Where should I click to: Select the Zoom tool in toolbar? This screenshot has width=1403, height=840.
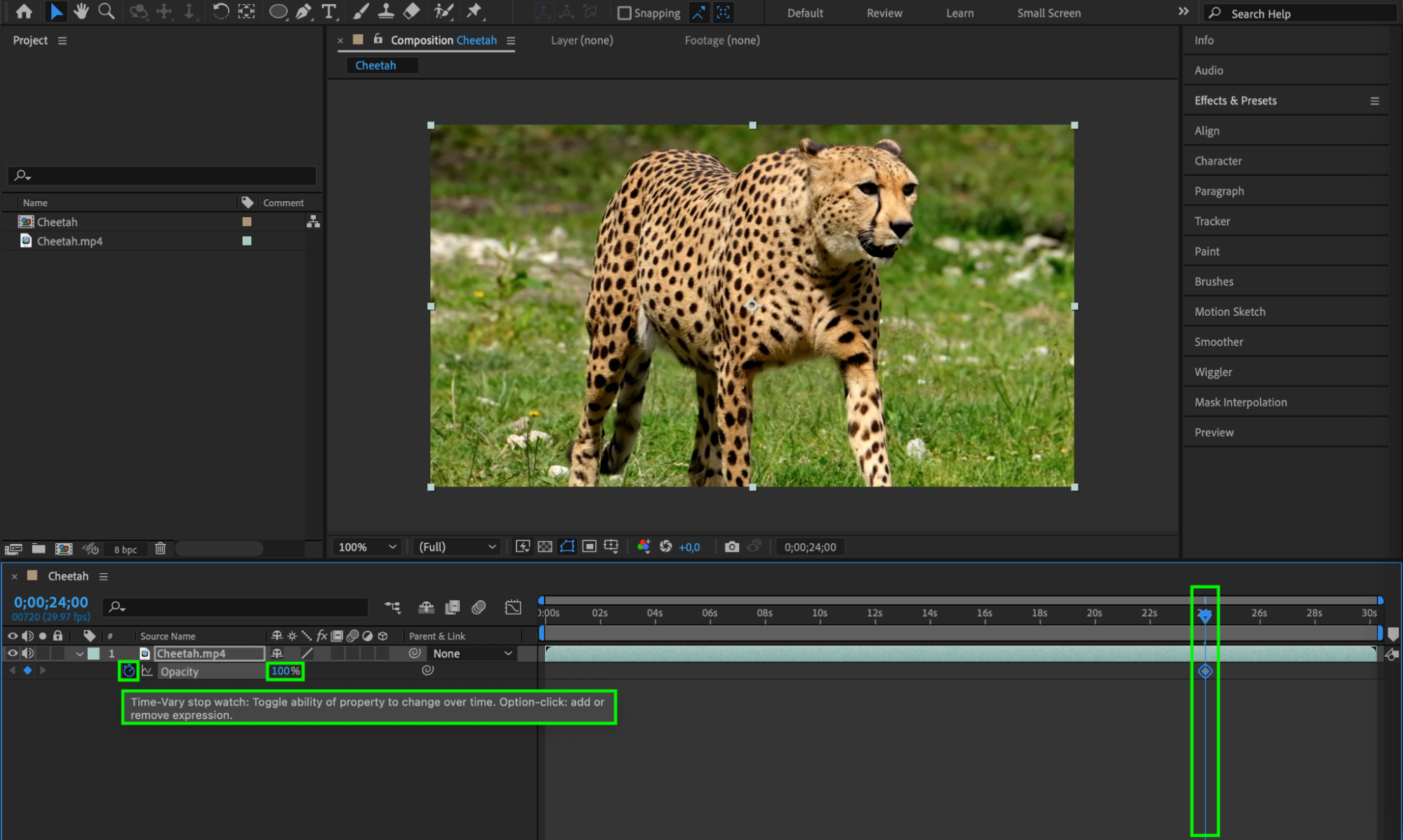106,11
